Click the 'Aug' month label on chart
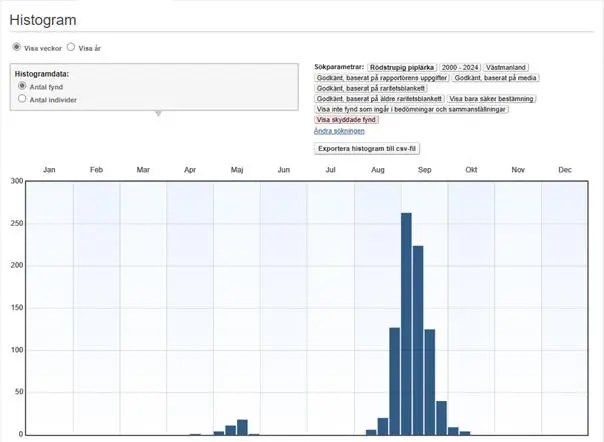This screenshot has width=604, height=442. click(x=377, y=170)
